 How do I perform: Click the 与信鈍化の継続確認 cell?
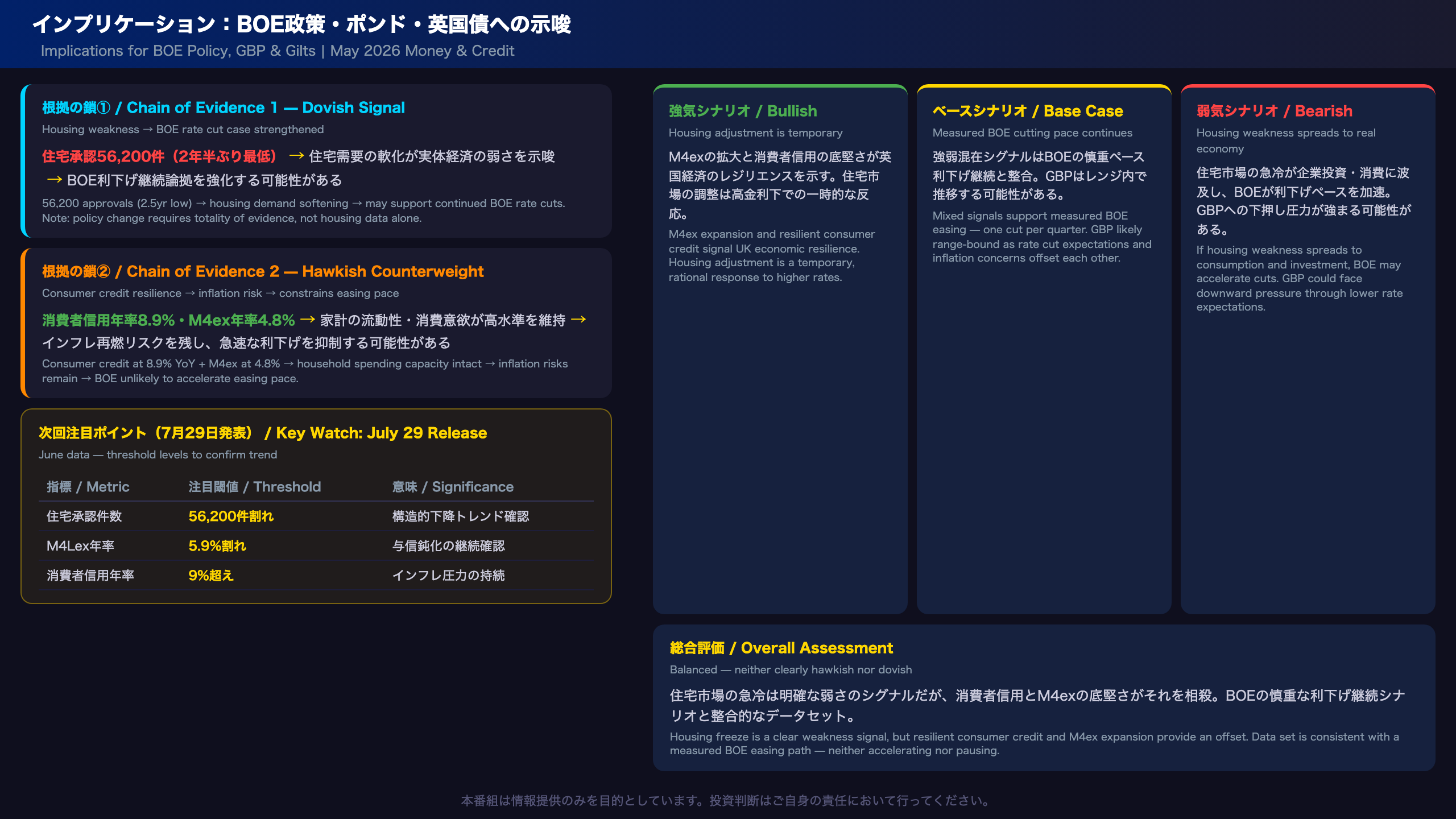pyautogui.click(x=448, y=546)
